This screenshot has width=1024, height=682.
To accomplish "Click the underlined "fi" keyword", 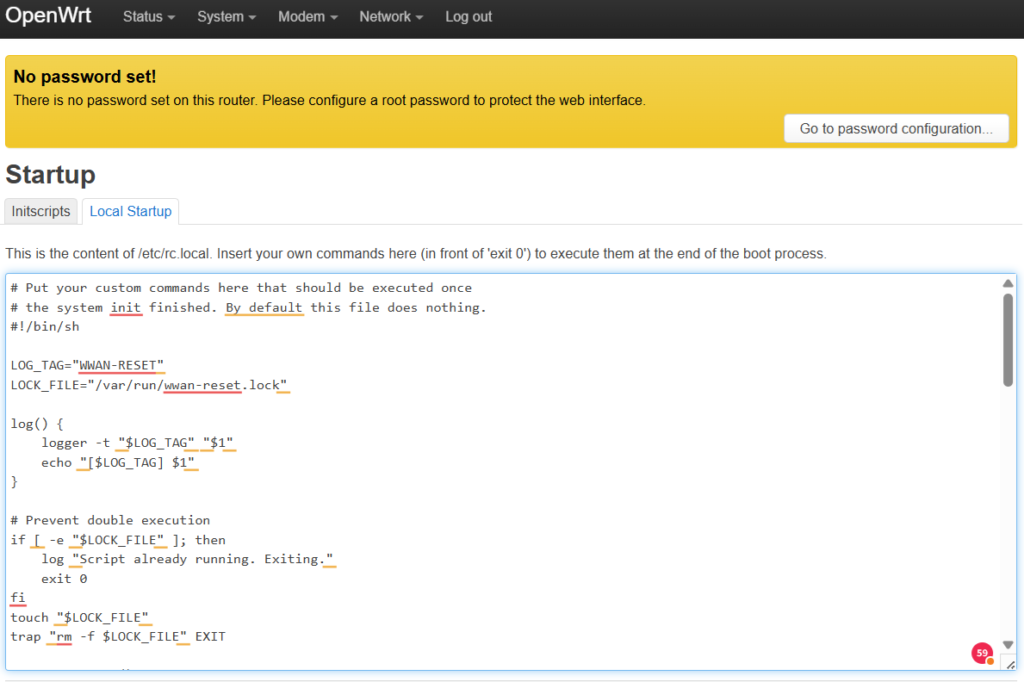I will pyautogui.click(x=18, y=597).
